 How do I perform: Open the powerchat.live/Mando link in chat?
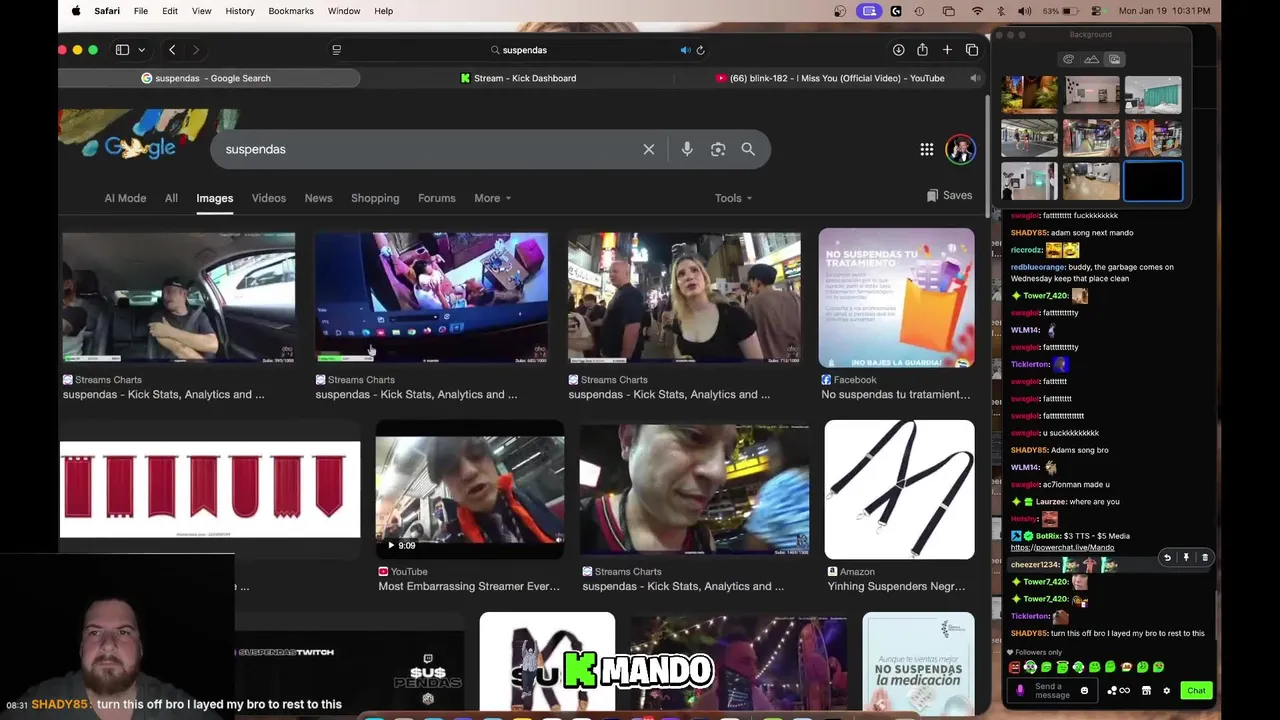(x=1062, y=548)
